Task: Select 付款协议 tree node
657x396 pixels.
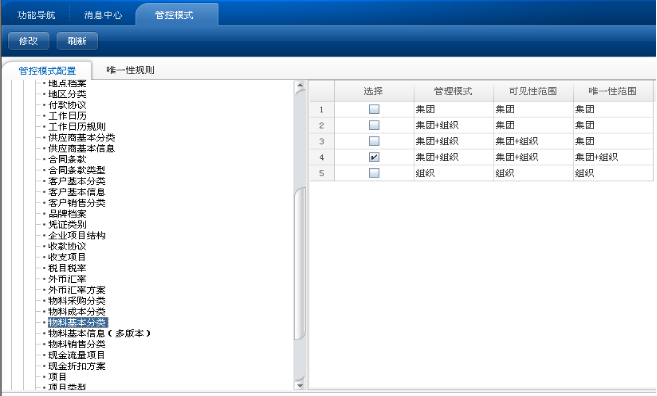Action: coord(67,105)
